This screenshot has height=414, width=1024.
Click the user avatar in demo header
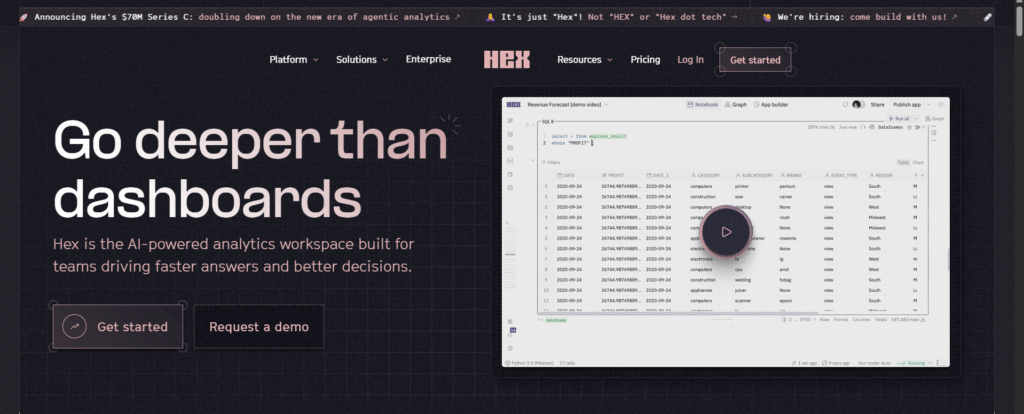(856, 104)
